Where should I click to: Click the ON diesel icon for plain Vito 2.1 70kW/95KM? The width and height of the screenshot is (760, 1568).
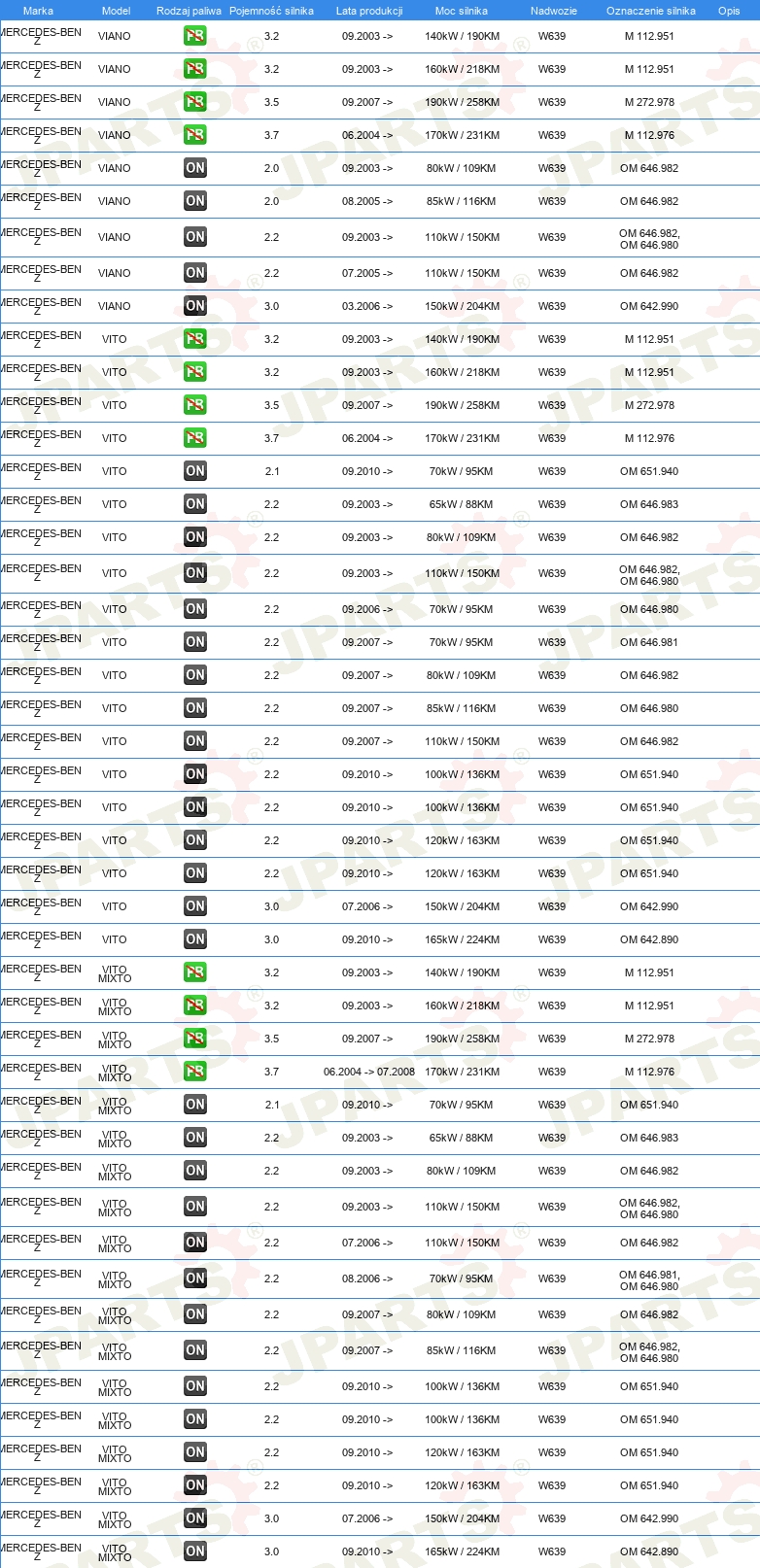(195, 471)
